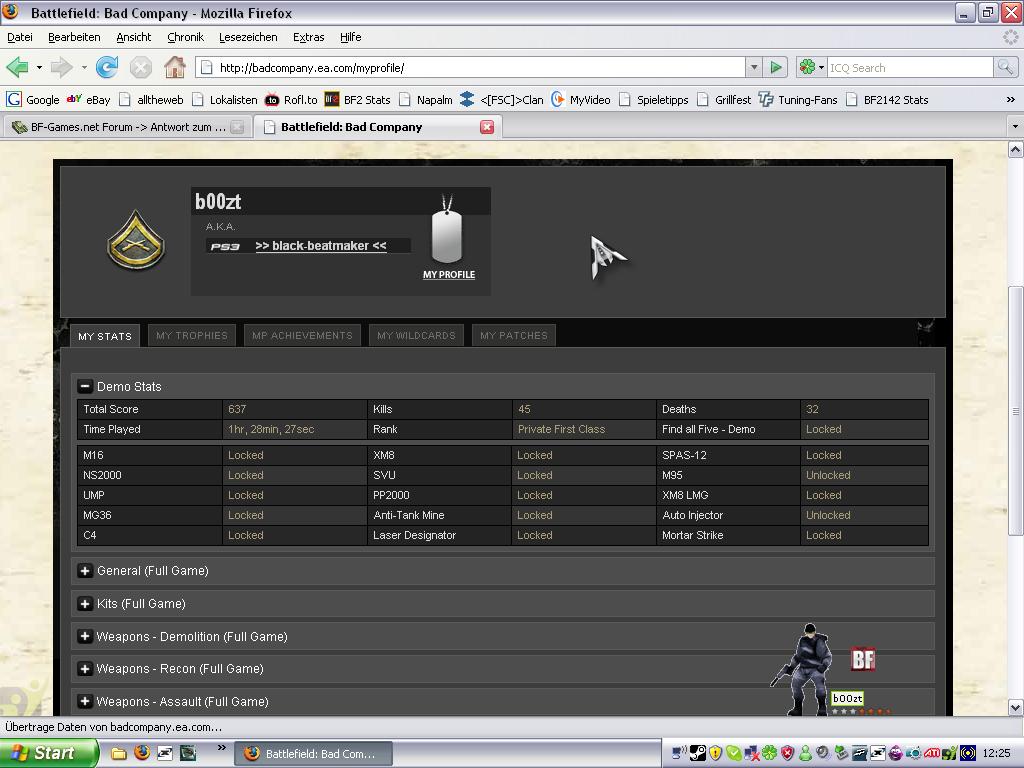Open the Datei menu
This screenshot has width=1024, height=768.
[x=20, y=37]
